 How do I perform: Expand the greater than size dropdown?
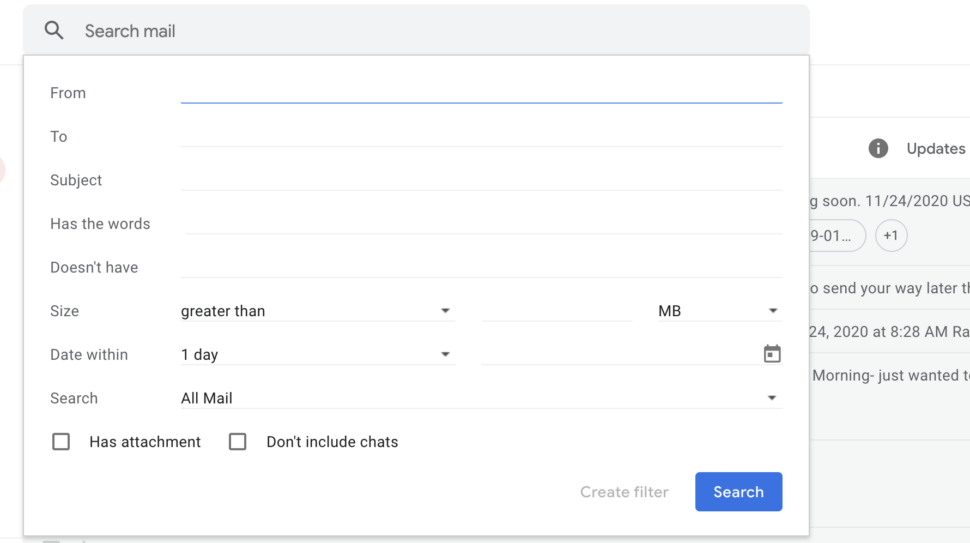[317, 310]
